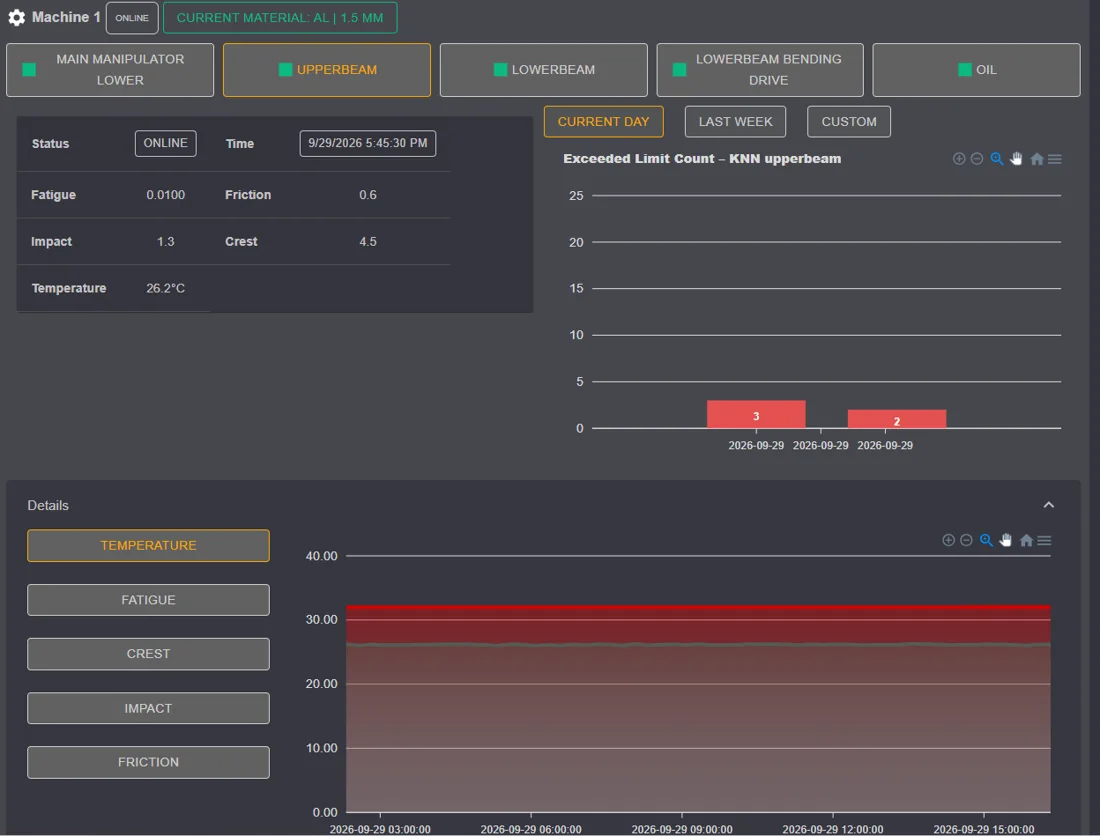
Task: Select zoom tool on Exceeded Limit chart
Action: click(x=996, y=159)
